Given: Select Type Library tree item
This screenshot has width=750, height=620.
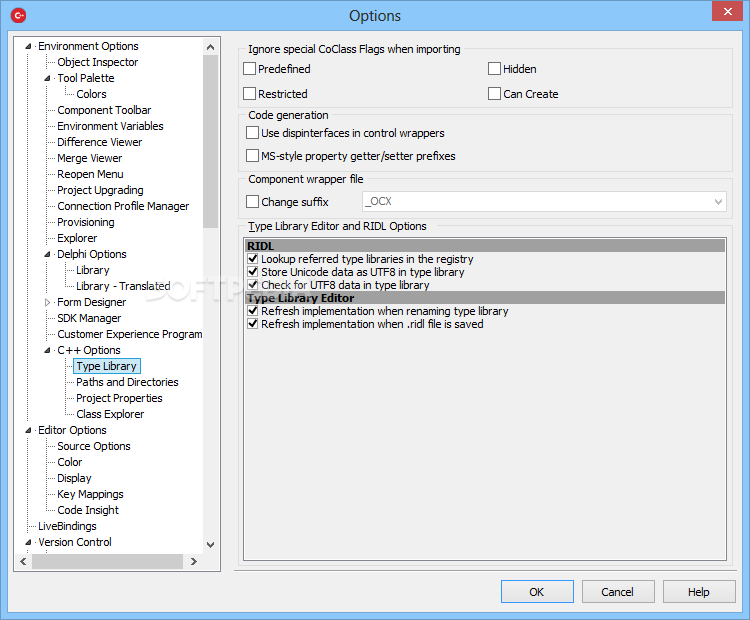Looking at the screenshot, I should point(107,366).
